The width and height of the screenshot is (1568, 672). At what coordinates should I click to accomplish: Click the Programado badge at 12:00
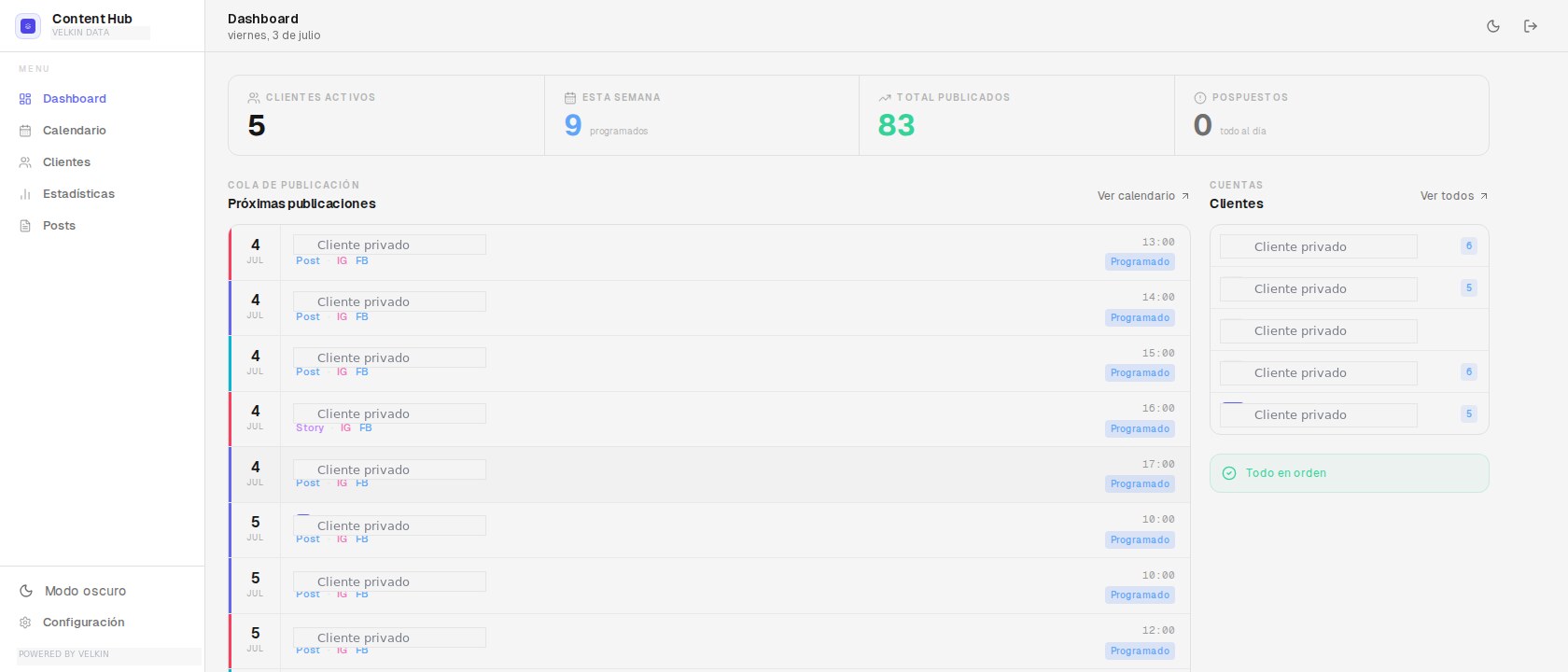pos(1140,651)
